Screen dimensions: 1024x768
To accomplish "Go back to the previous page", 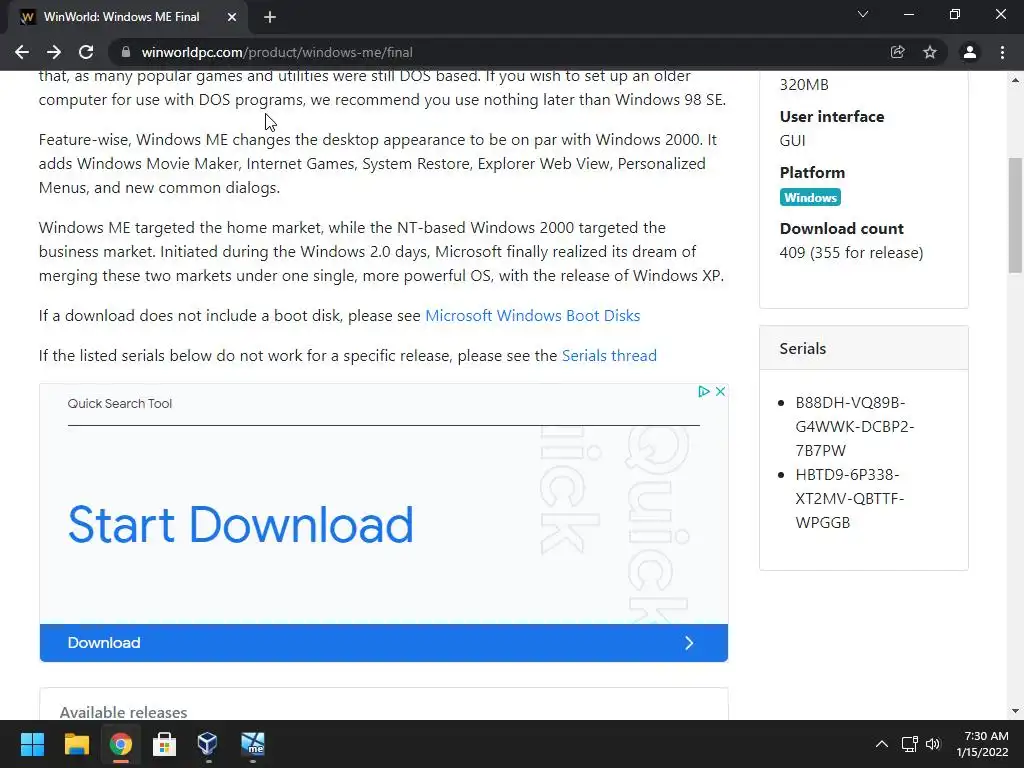I will click(22, 52).
